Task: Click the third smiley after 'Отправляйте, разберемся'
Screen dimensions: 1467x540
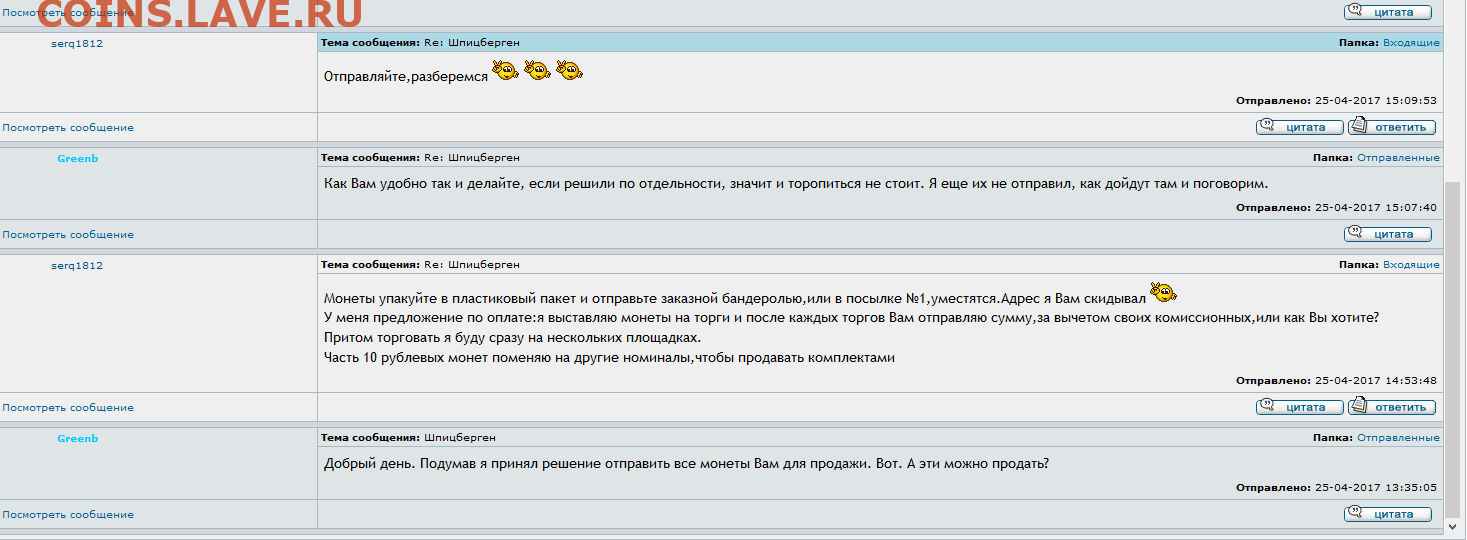Action: pos(569,71)
